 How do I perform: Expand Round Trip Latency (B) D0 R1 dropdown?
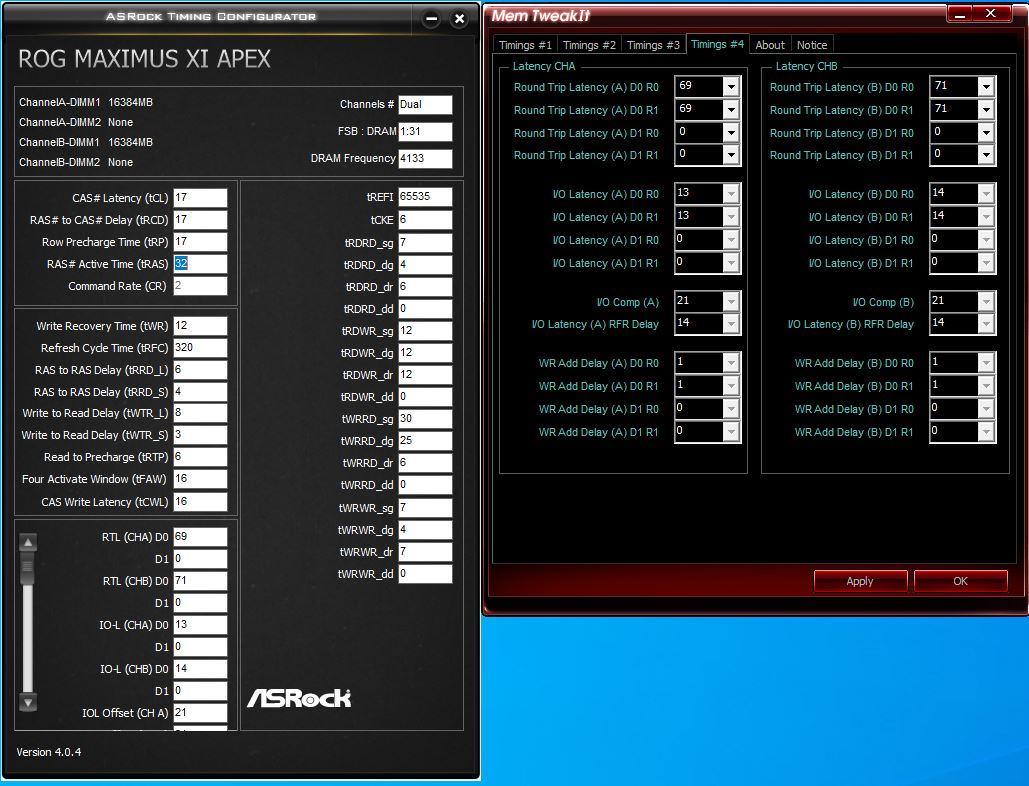click(x=986, y=110)
